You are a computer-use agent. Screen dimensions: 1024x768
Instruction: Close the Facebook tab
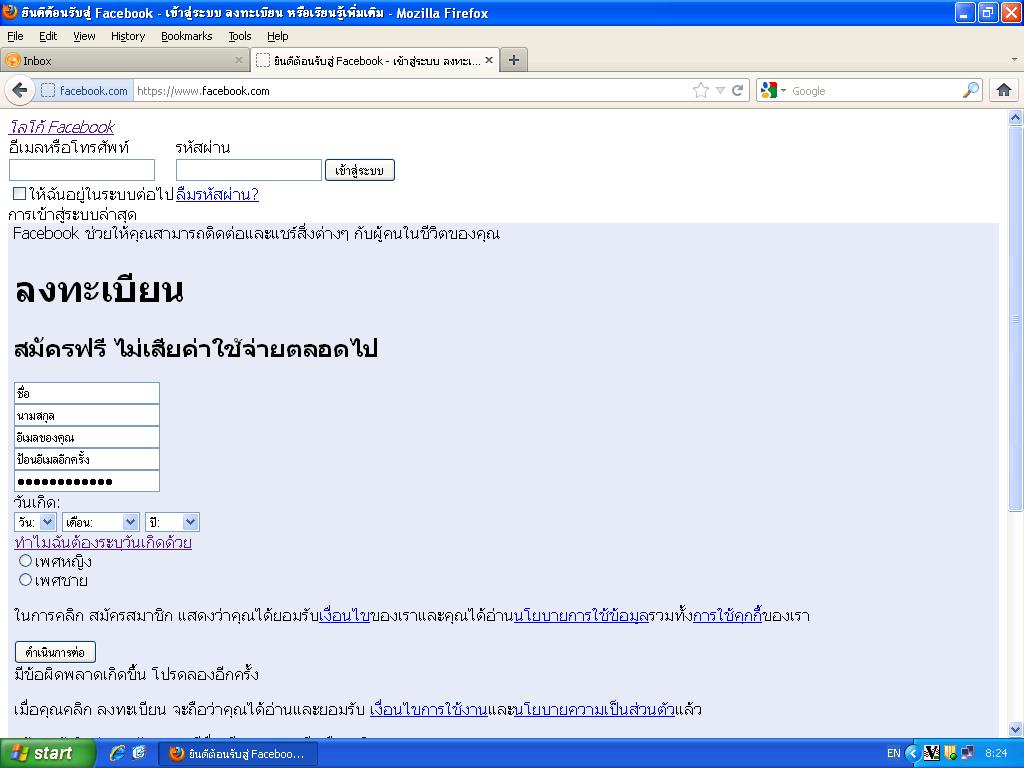pos(488,60)
